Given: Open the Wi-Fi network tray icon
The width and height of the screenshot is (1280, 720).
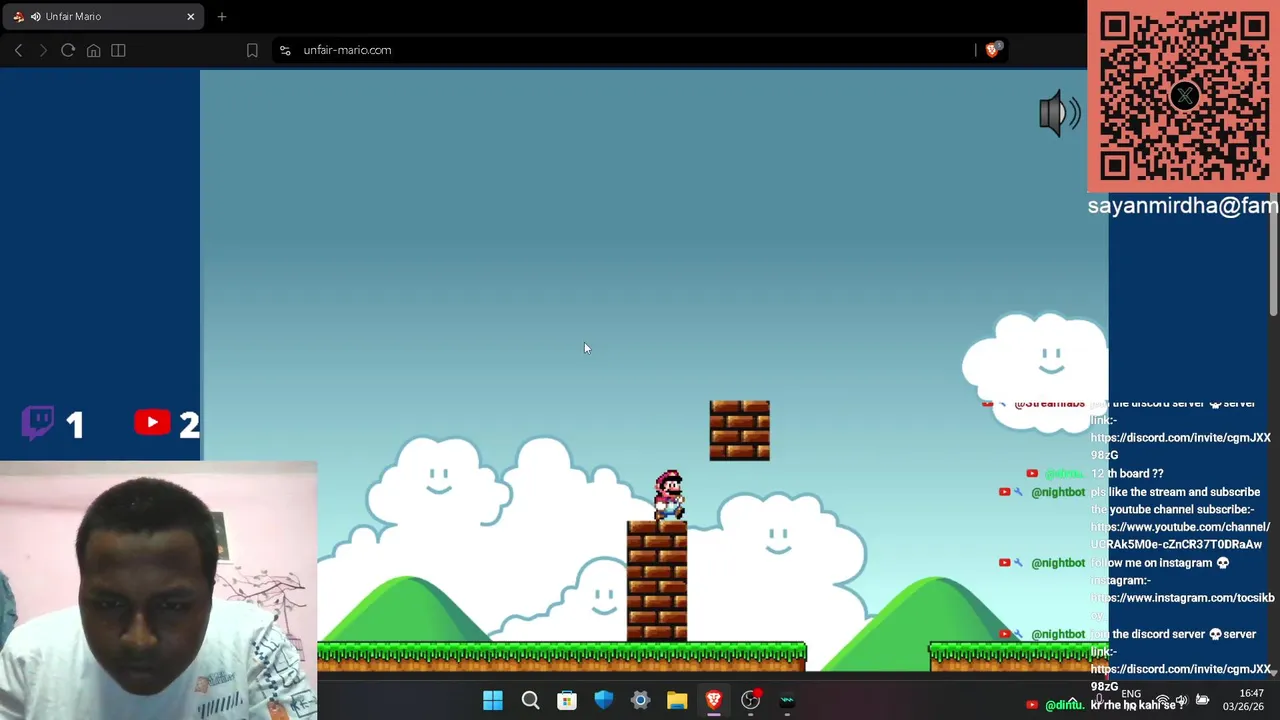Looking at the screenshot, I should 1162,700.
